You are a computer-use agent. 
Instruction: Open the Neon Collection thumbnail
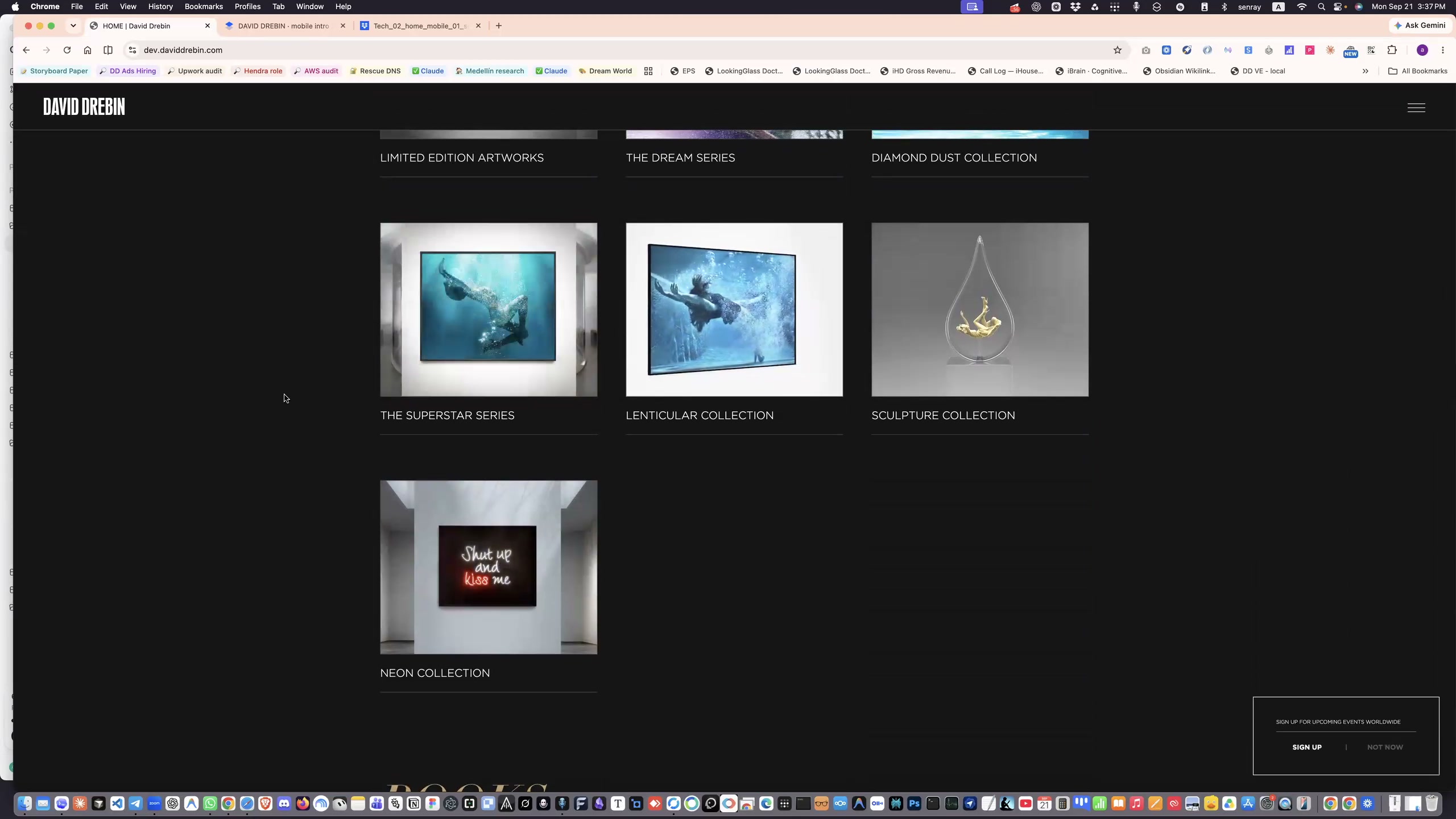(489, 567)
